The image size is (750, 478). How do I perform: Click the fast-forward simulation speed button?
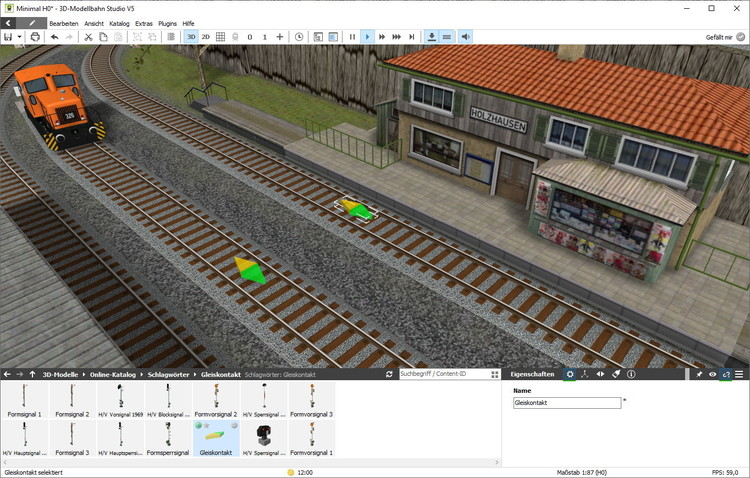[x=382, y=37]
